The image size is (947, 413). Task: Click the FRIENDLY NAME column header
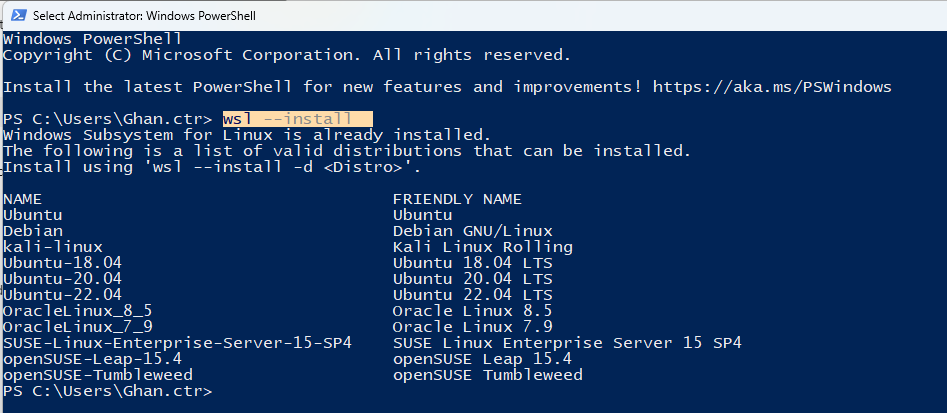coord(457,199)
